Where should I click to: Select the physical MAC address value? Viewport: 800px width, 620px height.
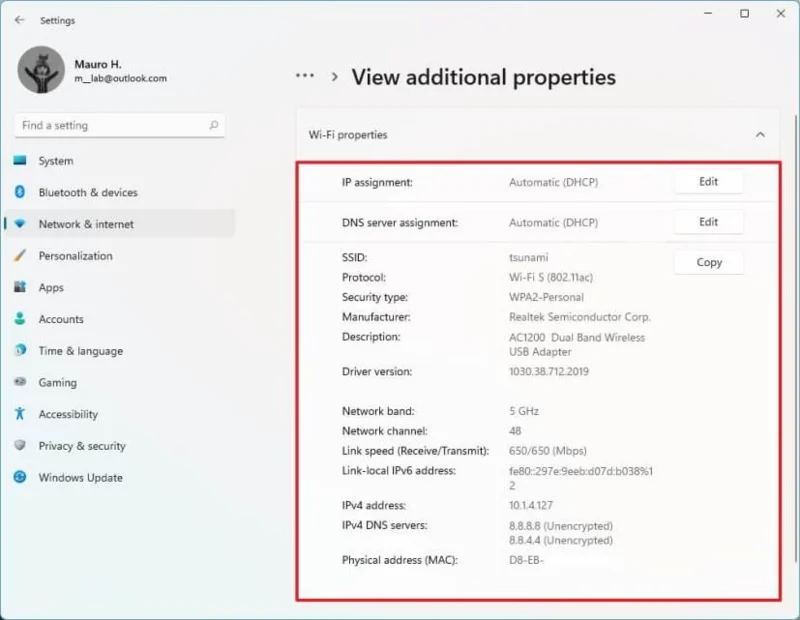point(526,560)
